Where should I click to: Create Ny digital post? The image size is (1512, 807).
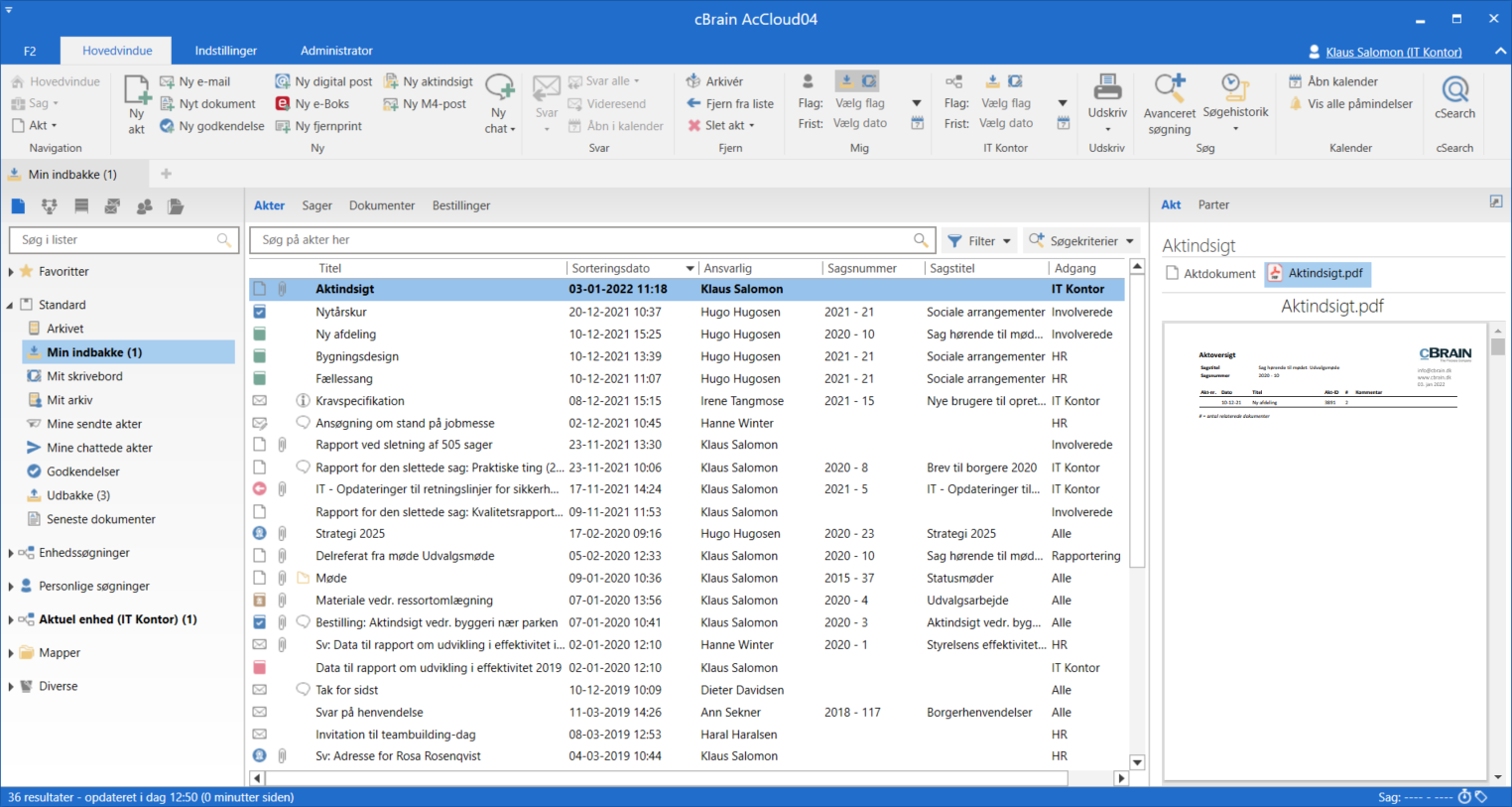pos(323,81)
